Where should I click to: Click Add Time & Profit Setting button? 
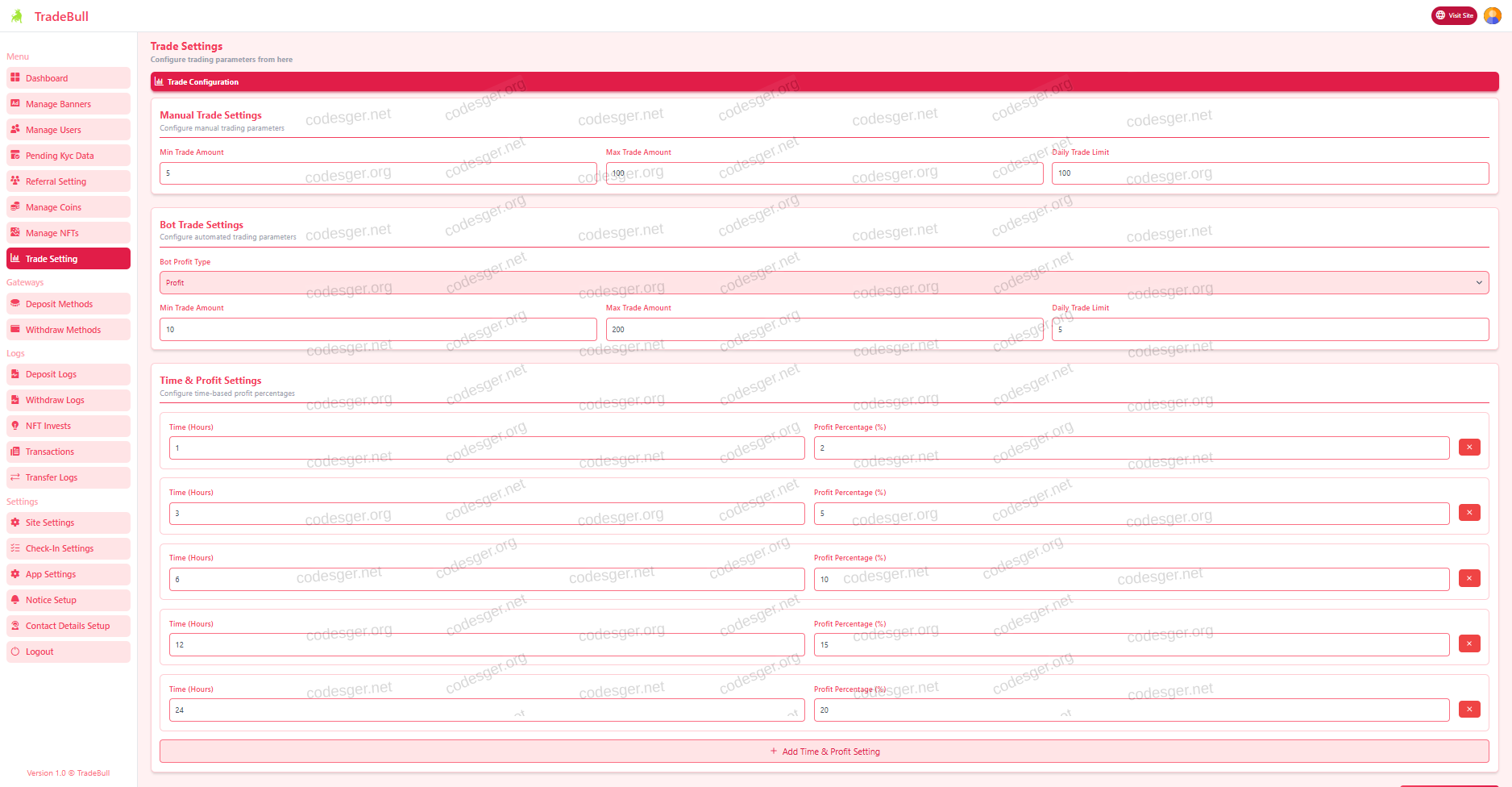pos(824,752)
